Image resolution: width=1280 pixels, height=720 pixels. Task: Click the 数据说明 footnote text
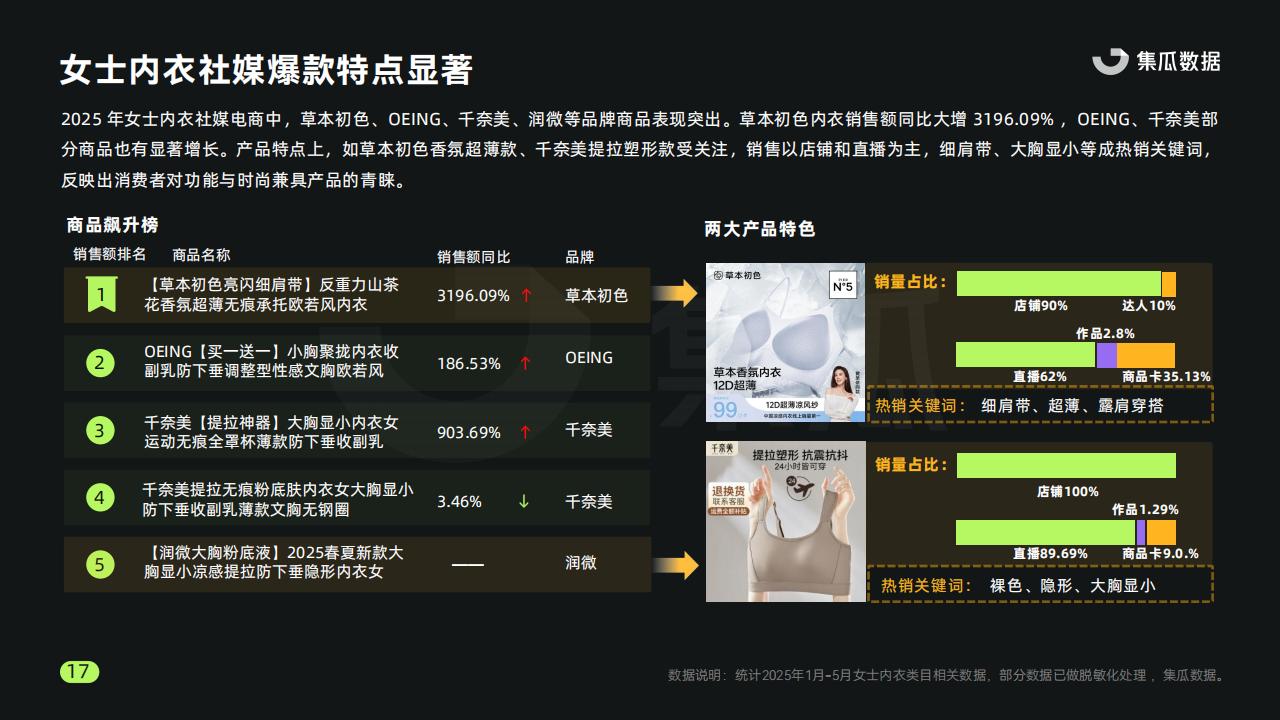[x=945, y=675]
